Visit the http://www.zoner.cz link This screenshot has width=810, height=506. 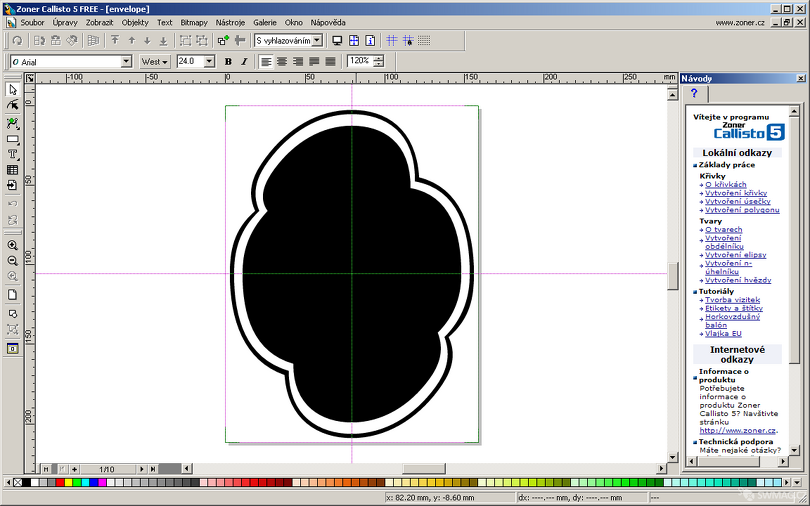pos(738,431)
